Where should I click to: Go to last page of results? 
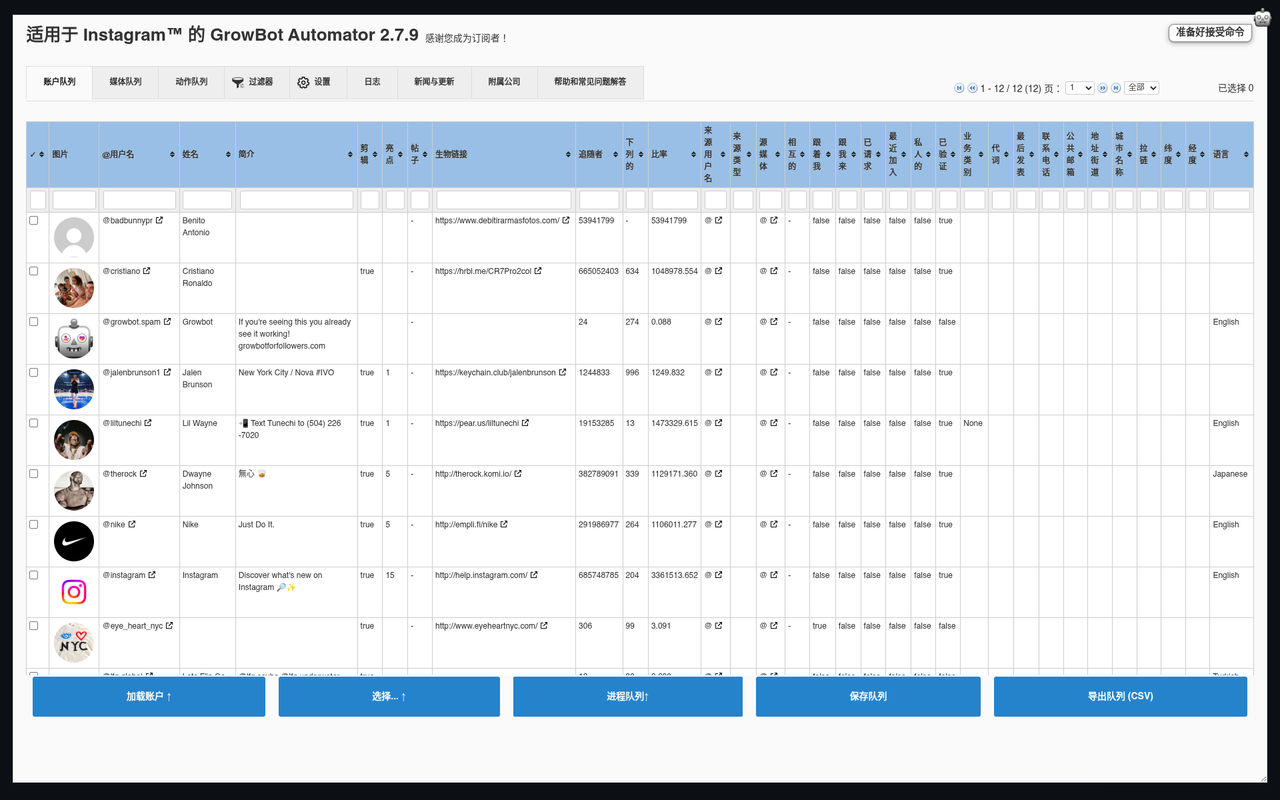point(1116,88)
